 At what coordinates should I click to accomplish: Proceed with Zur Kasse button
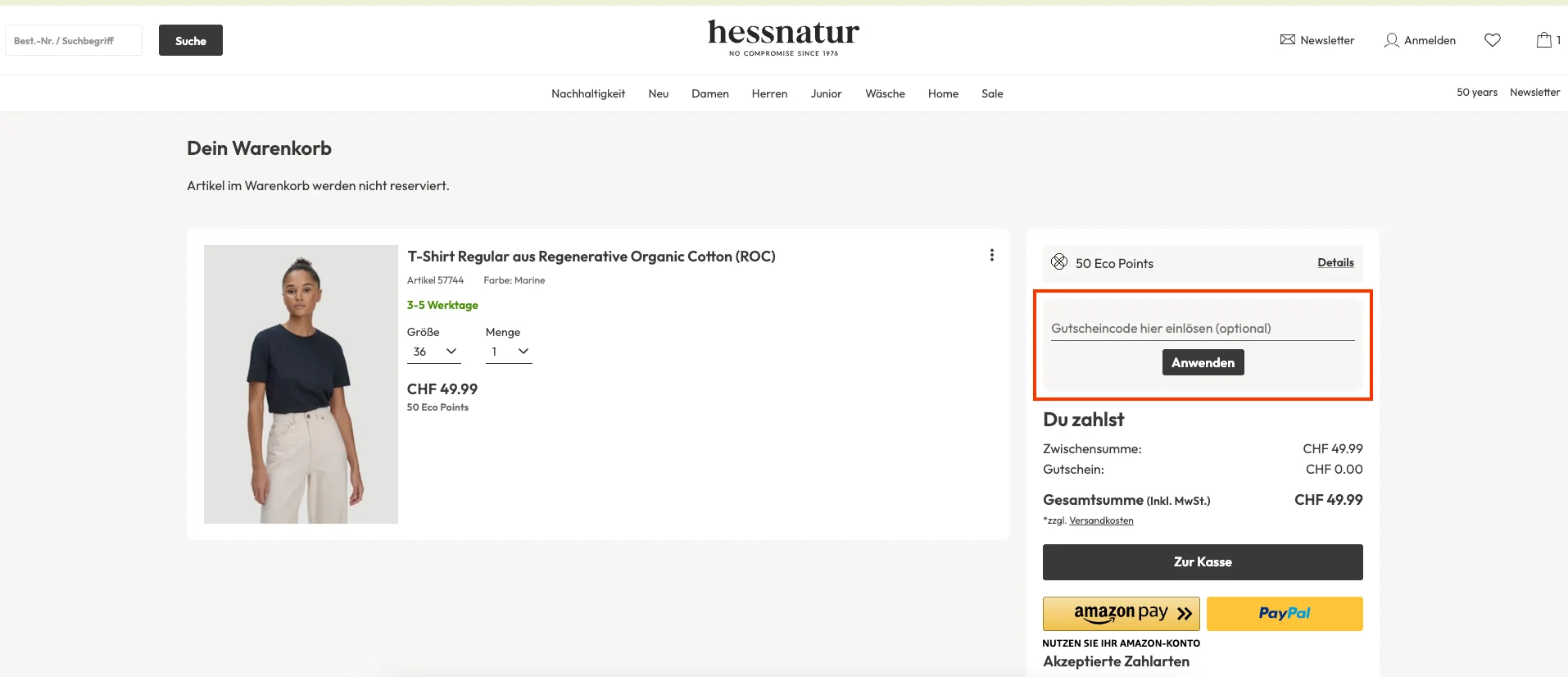[x=1203, y=562]
